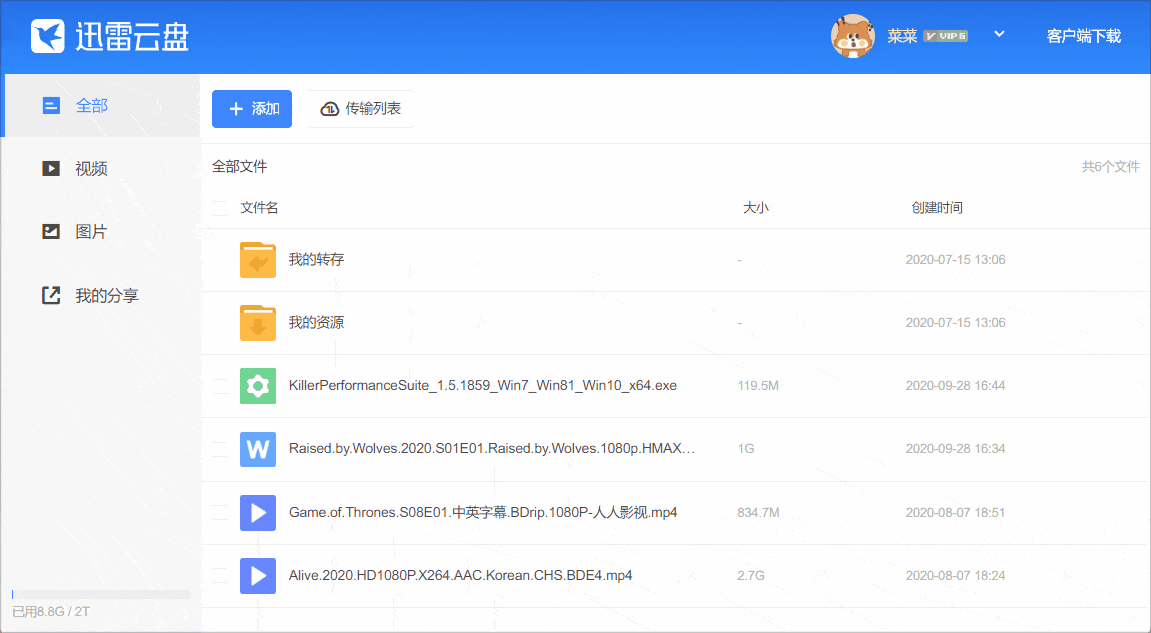Open the 传输列表 transfer list
This screenshot has width=1151, height=633.
361,109
